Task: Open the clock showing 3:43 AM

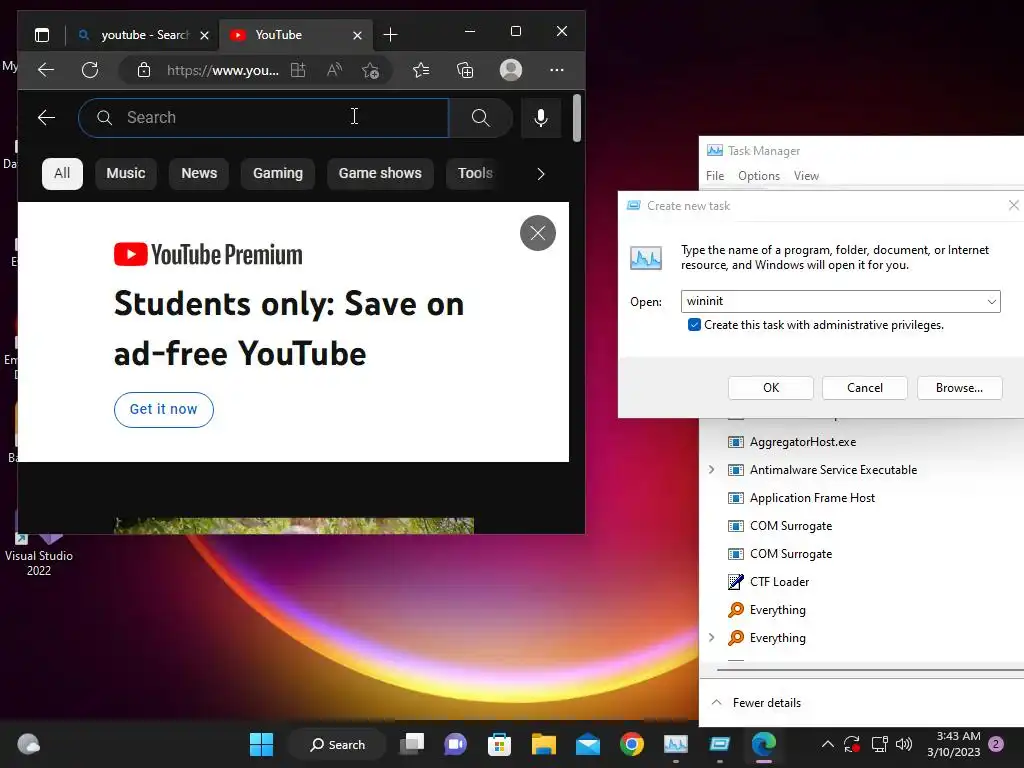Action: coord(953,744)
